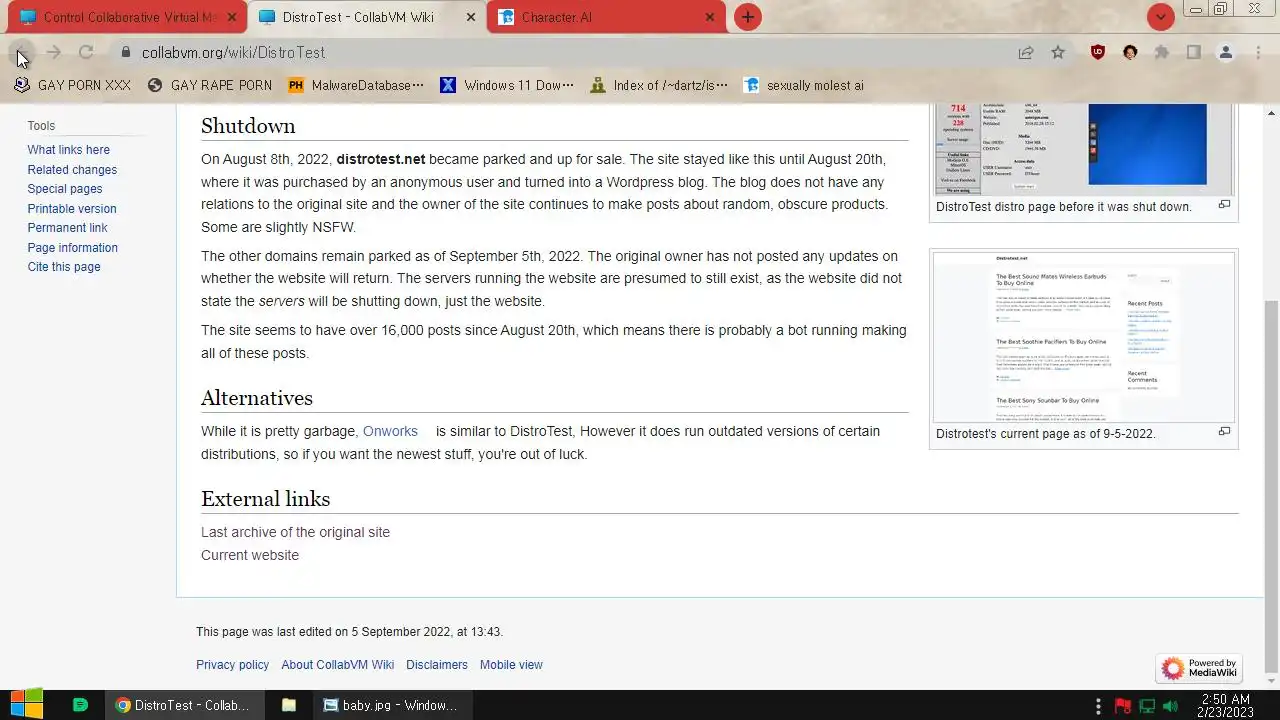The height and width of the screenshot is (720, 1280).
Task: Open Related changes in the sidebar
Action: pyautogui.click(x=72, y=170)
